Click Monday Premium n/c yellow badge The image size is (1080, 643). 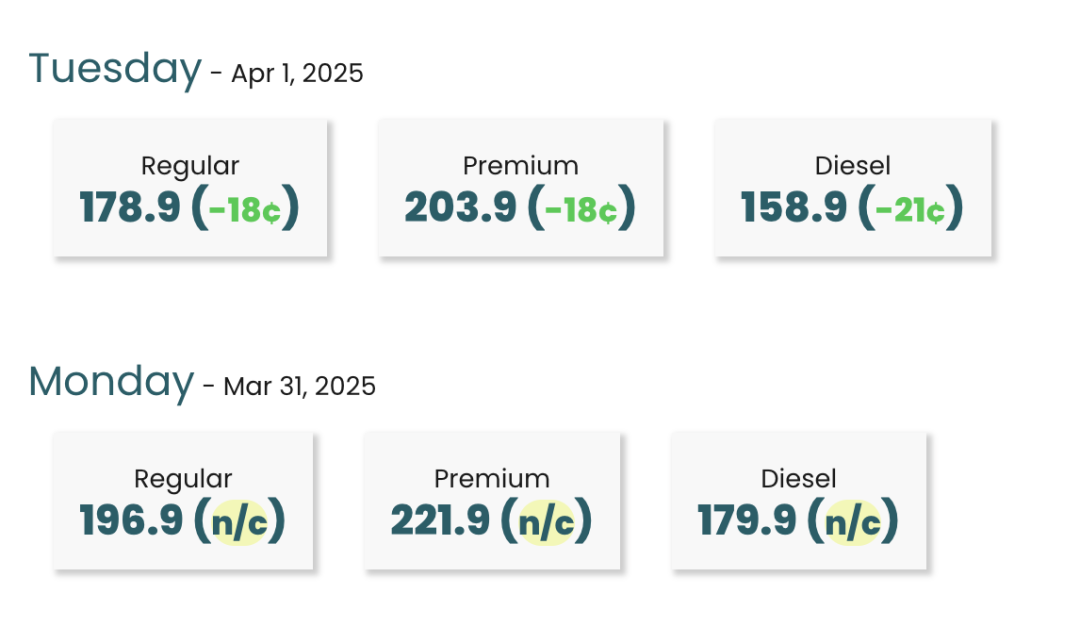coord(546,523)
